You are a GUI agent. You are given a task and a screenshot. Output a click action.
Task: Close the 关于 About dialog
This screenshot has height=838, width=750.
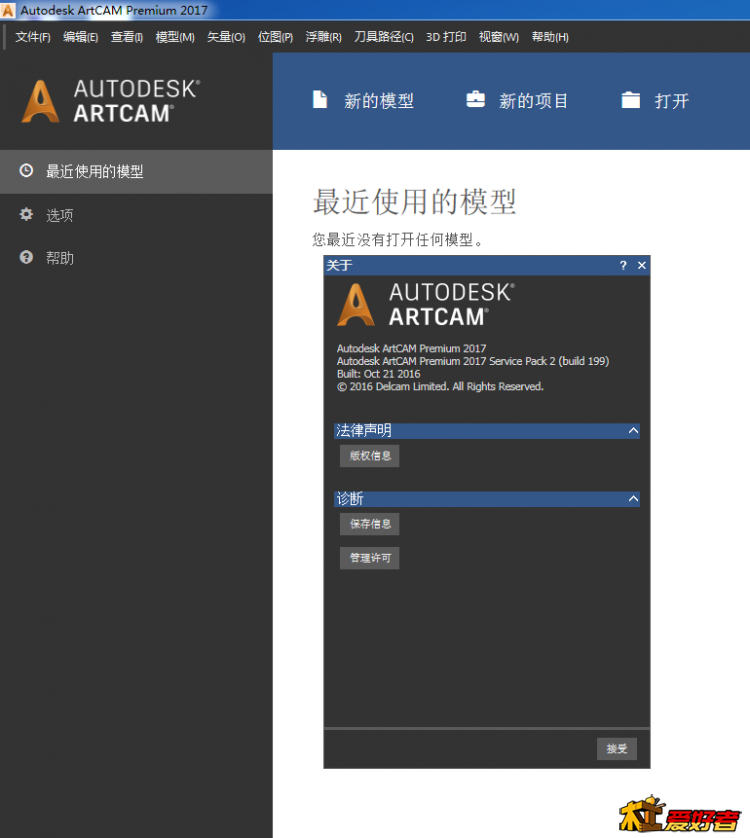tap(641, 266)
